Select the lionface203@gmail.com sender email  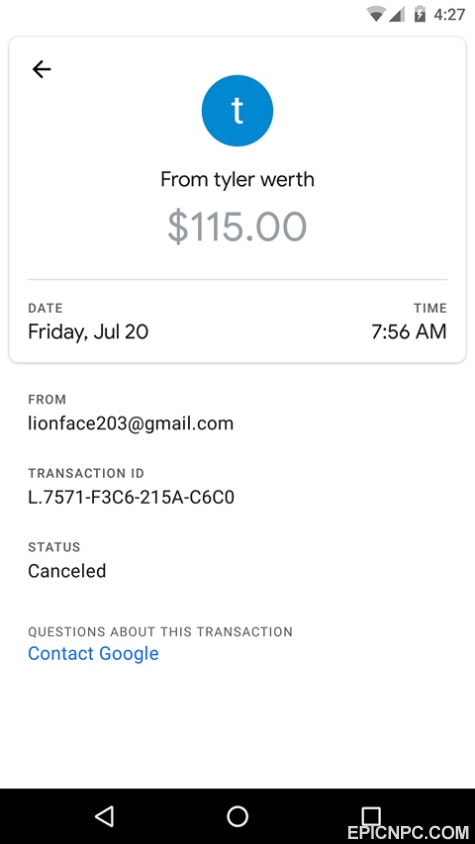(131, 424)
